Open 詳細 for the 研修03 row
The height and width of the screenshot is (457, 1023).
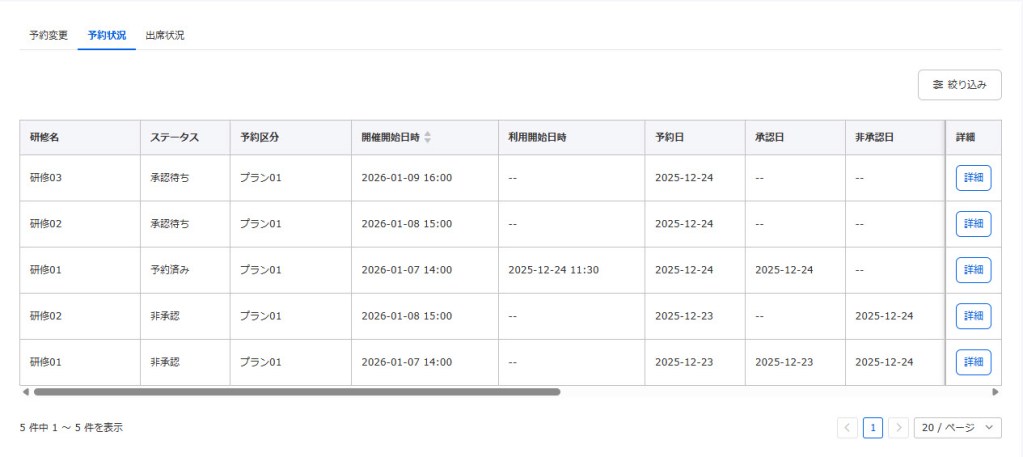[x=973, y=178]
